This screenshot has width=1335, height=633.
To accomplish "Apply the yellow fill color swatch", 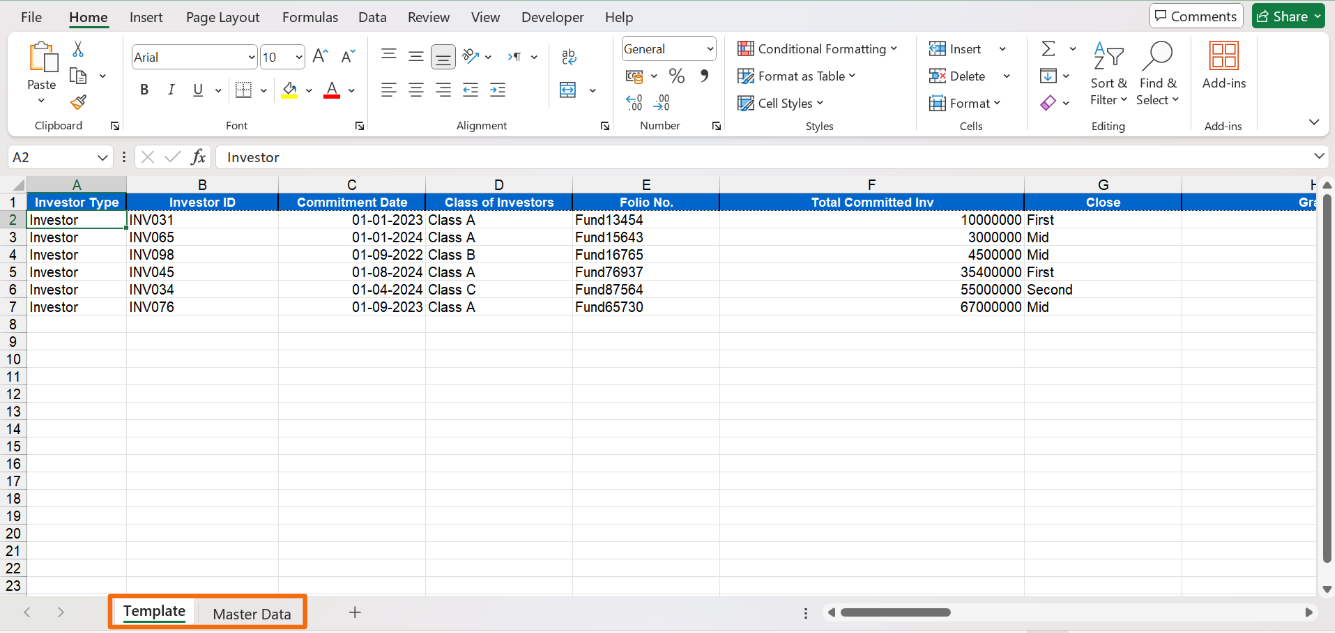I will pyautogui.click(x=289, y=90).
